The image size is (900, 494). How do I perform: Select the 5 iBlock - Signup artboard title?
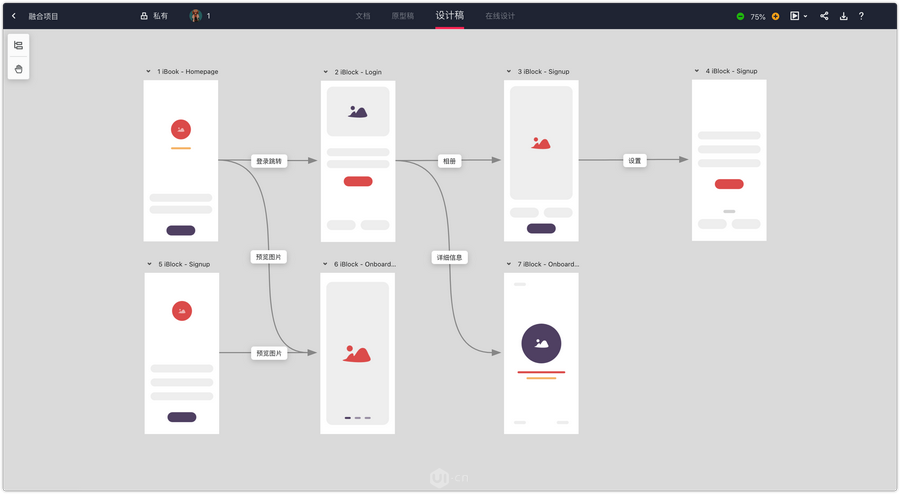[x=184, y=264]
